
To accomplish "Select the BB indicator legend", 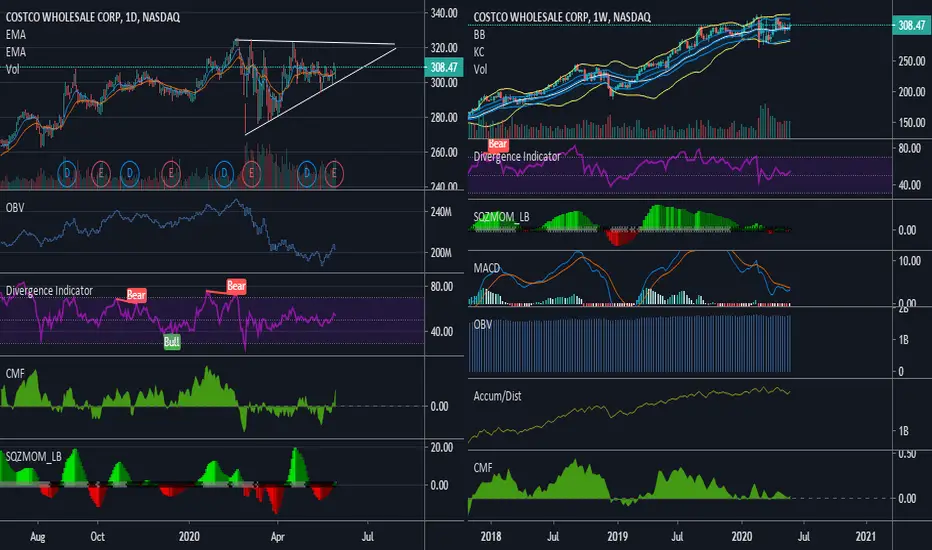I will (479, 34).
